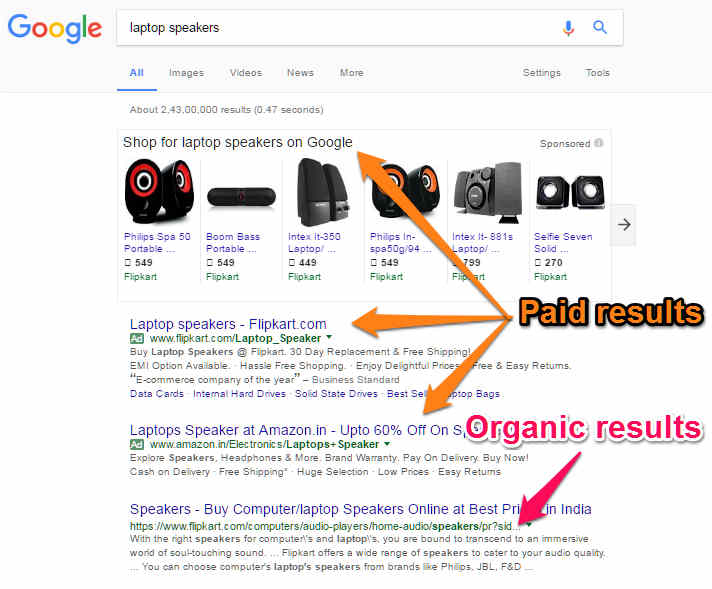712x589 pixels.
Task: Open search Settings
Action: (541, 73)
